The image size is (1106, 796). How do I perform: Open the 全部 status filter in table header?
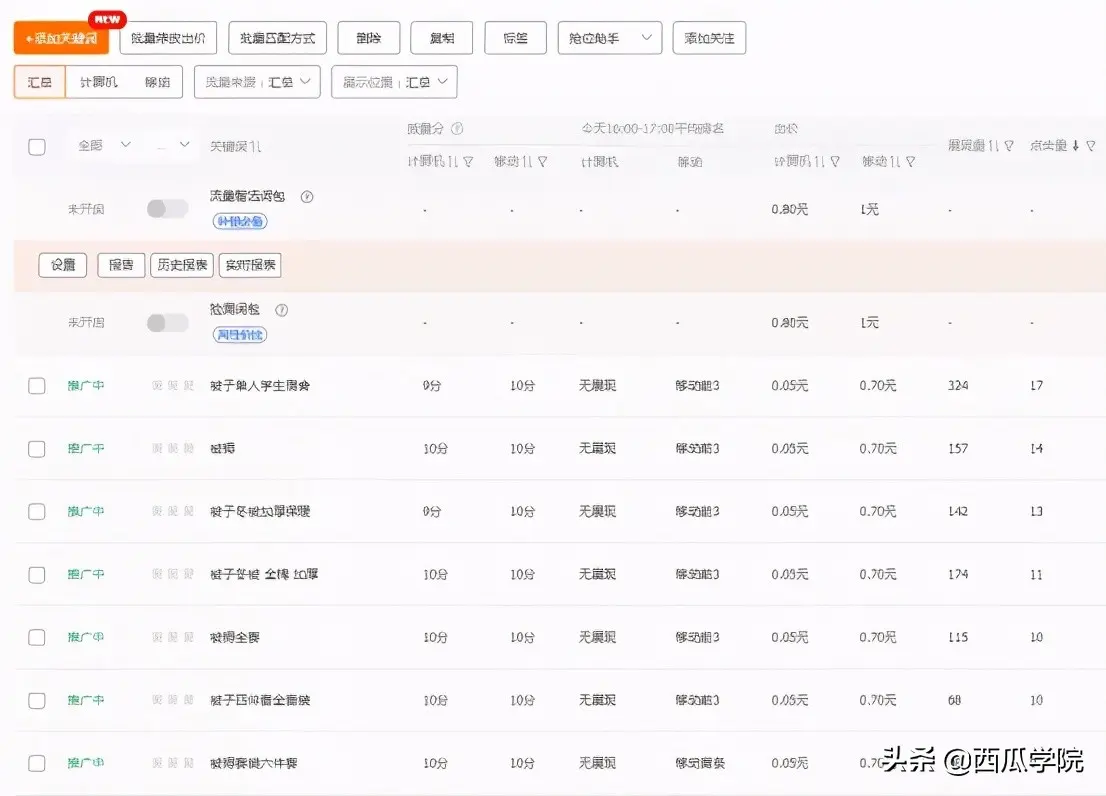pos(104,146)
